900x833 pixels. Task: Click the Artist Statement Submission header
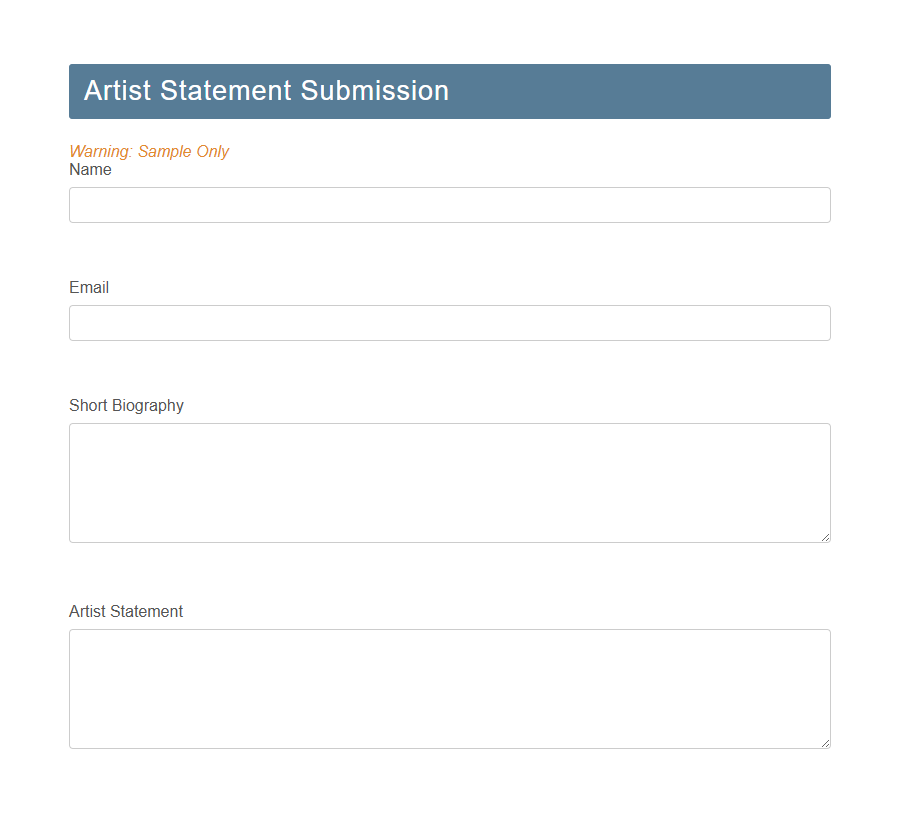266,91
